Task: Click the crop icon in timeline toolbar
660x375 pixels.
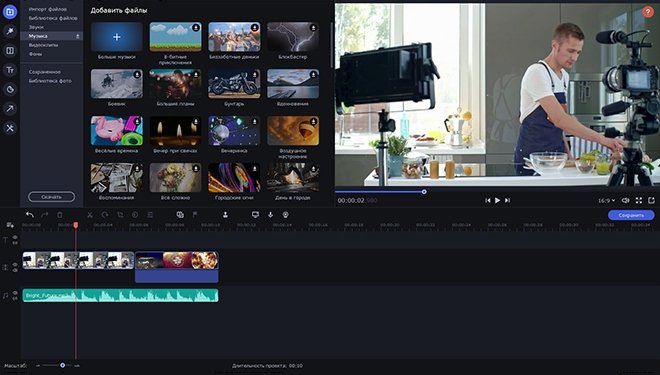Action: point(120,215)
